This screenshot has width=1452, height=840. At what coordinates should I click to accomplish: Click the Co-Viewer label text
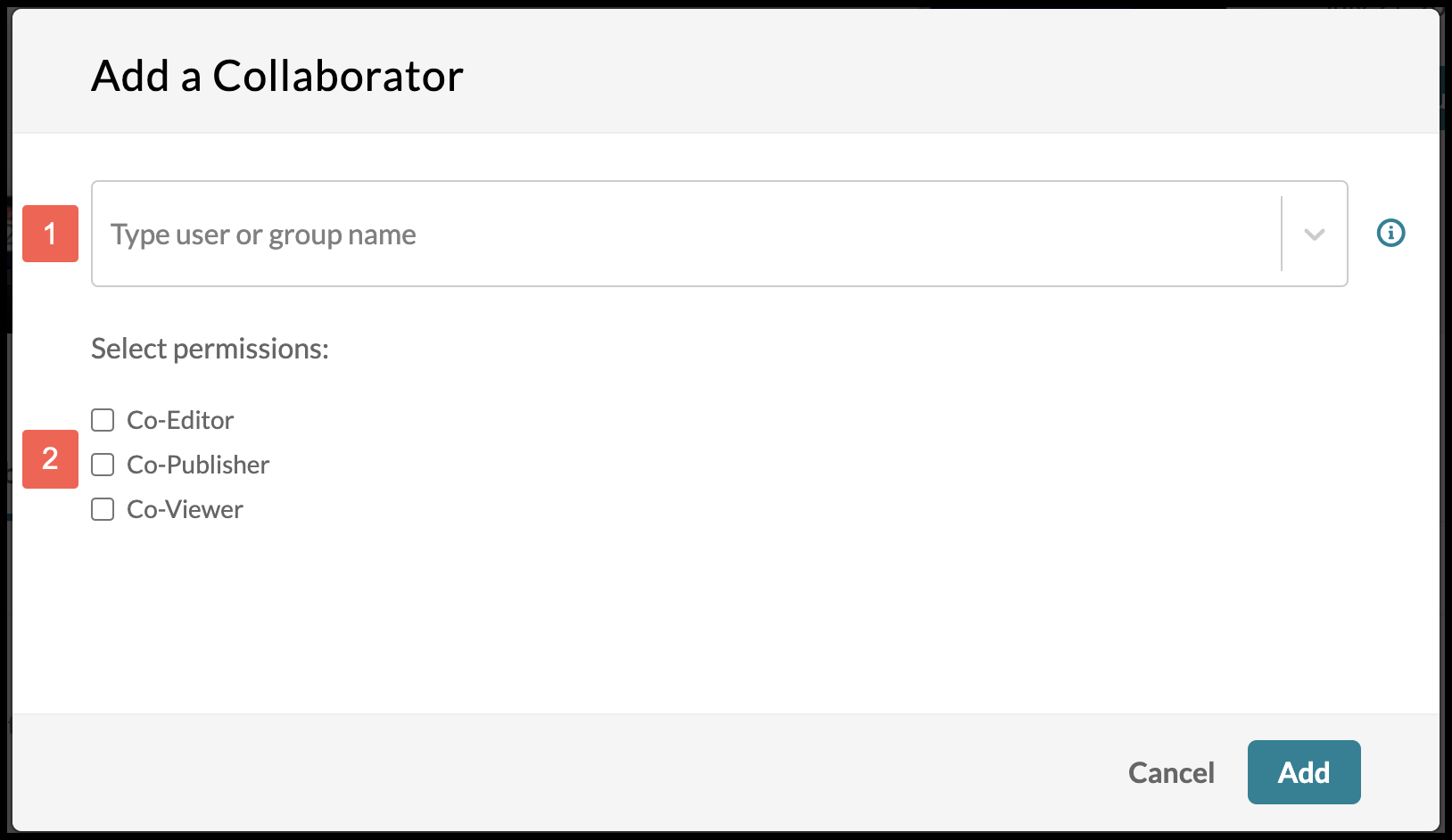(185, 509)
